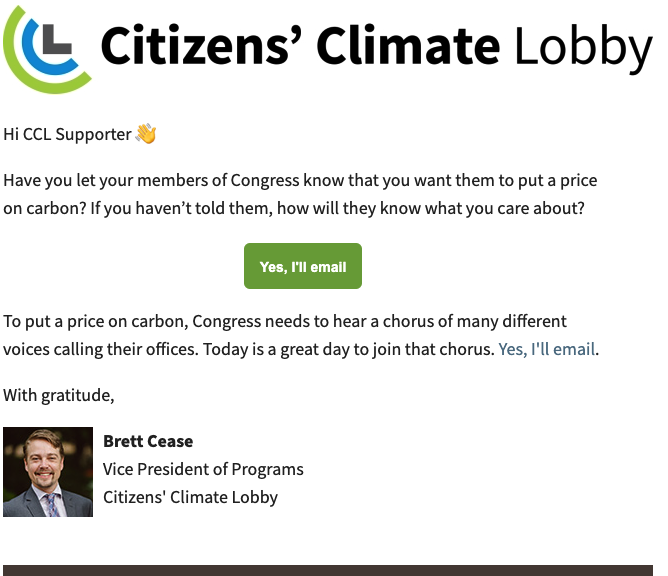This screenshot has width=668, height=576.
Task: Click the "With gratitude," closing line
Action: coord(59,395)
